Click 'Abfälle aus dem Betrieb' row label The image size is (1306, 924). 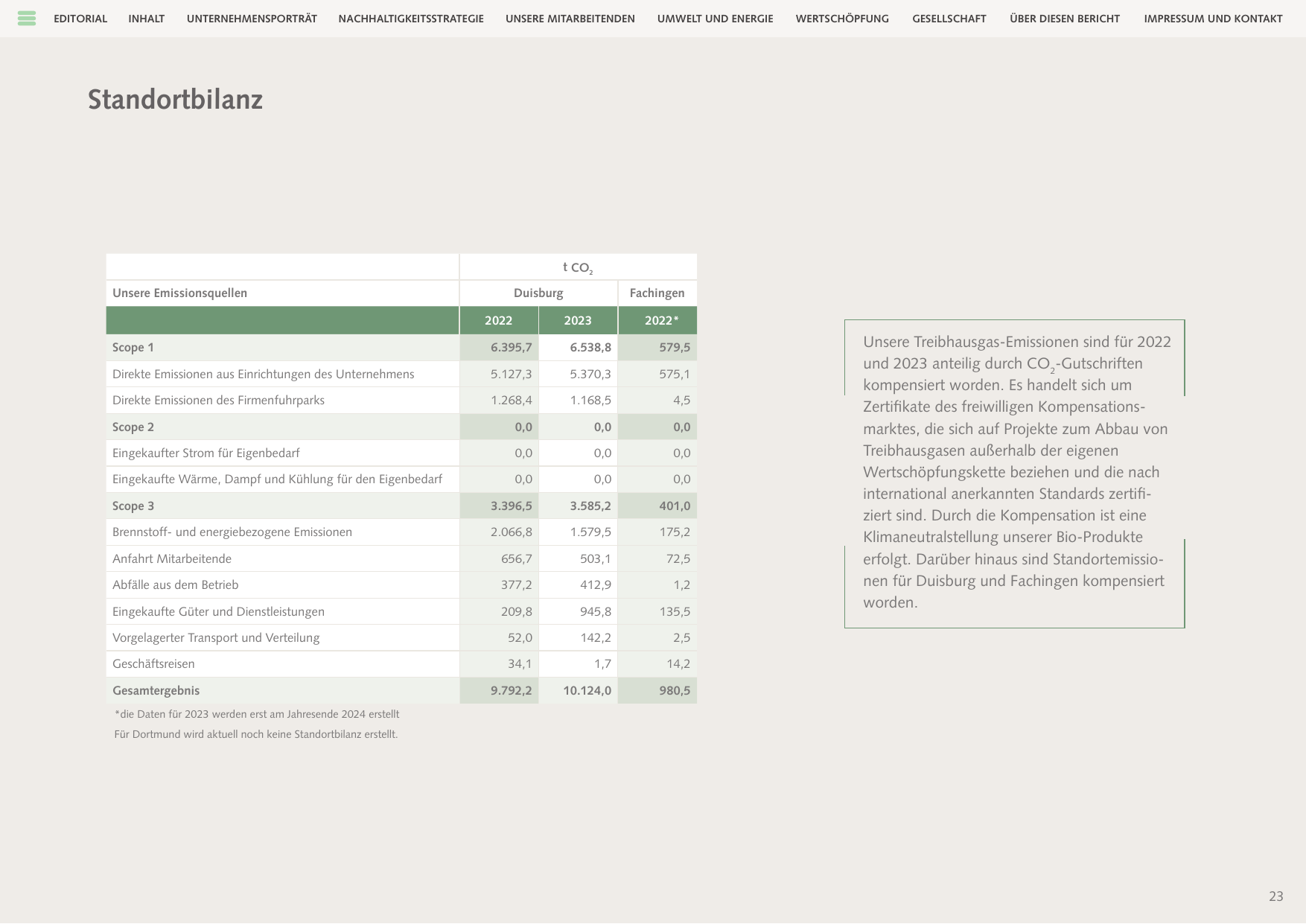(x=176, y=585)
